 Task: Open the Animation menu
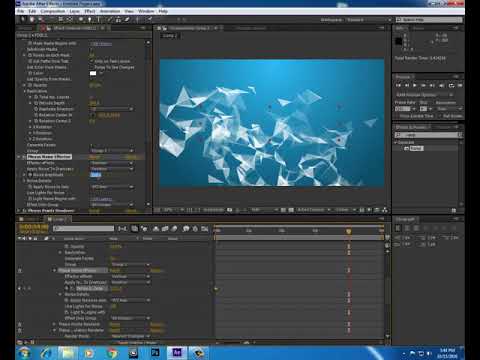(110, 11)
